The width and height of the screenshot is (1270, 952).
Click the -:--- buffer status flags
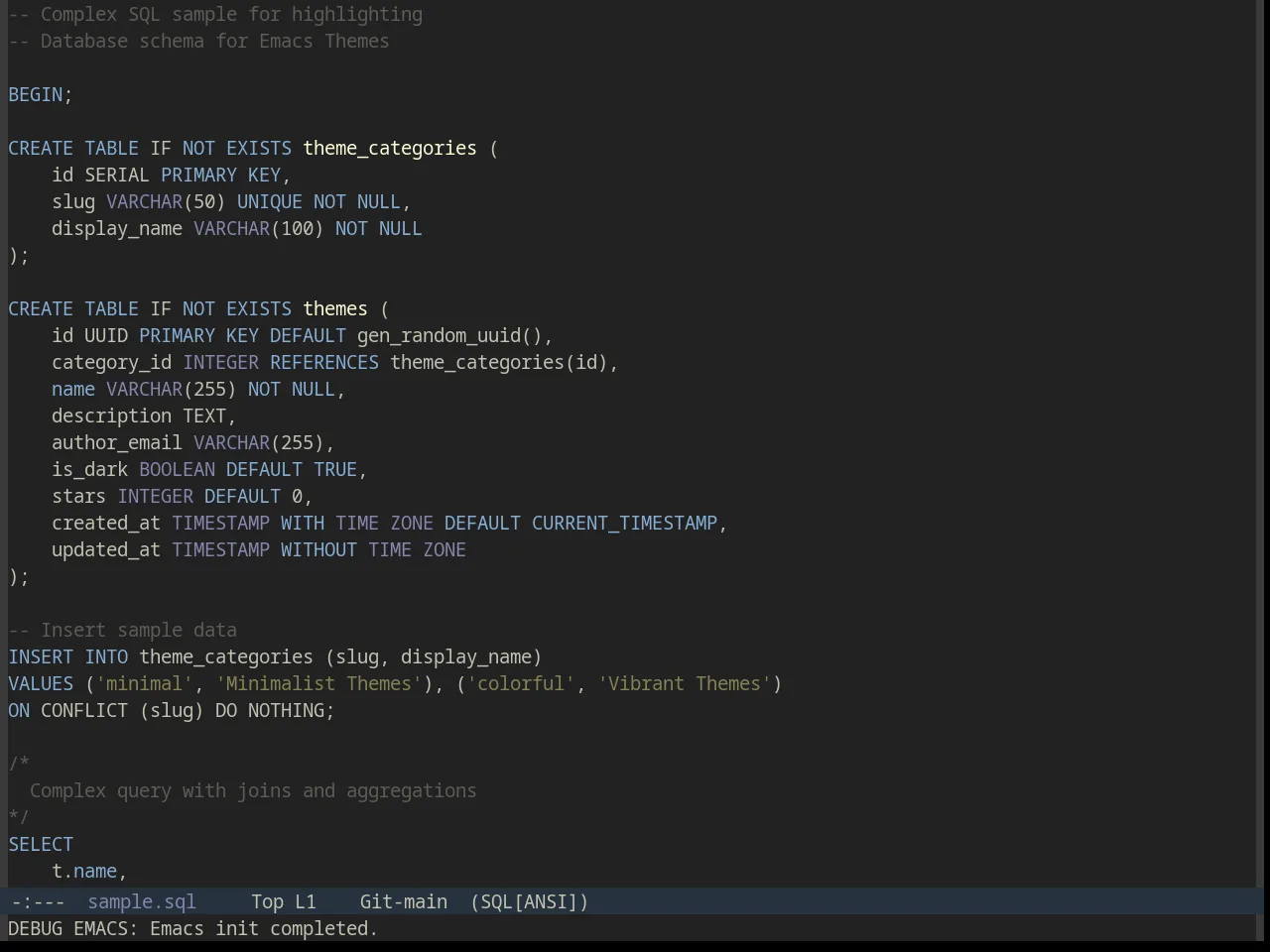click(x=38, y=902)
